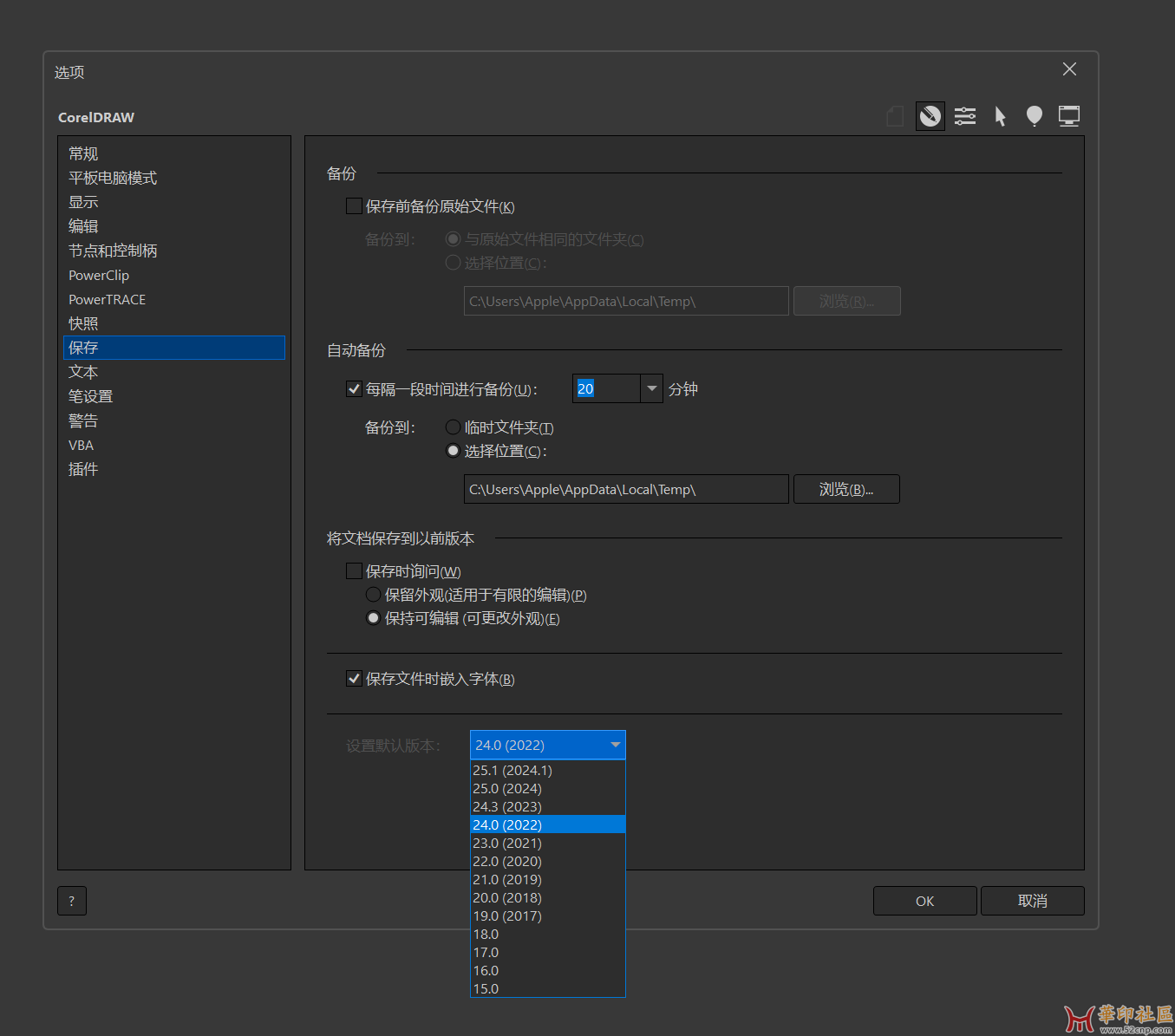View the VBA settings page
This screenshot has height=1036, width=1175.
[174, 445]
